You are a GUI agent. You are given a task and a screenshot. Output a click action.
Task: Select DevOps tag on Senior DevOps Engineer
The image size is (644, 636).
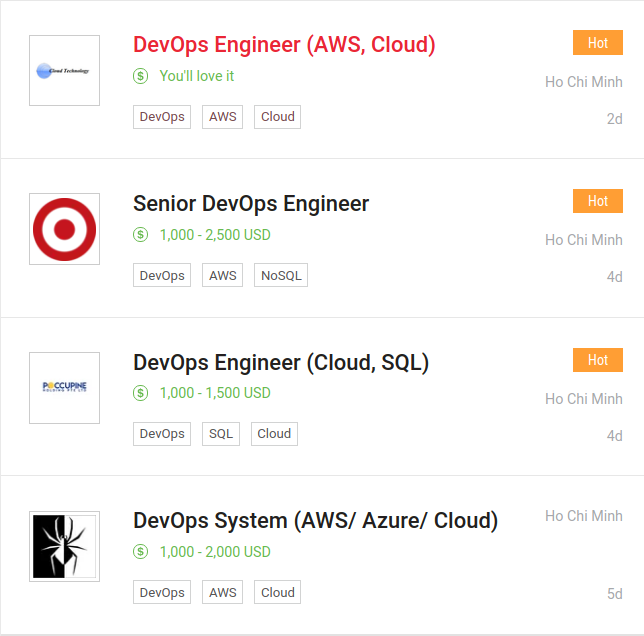point(162,275)
